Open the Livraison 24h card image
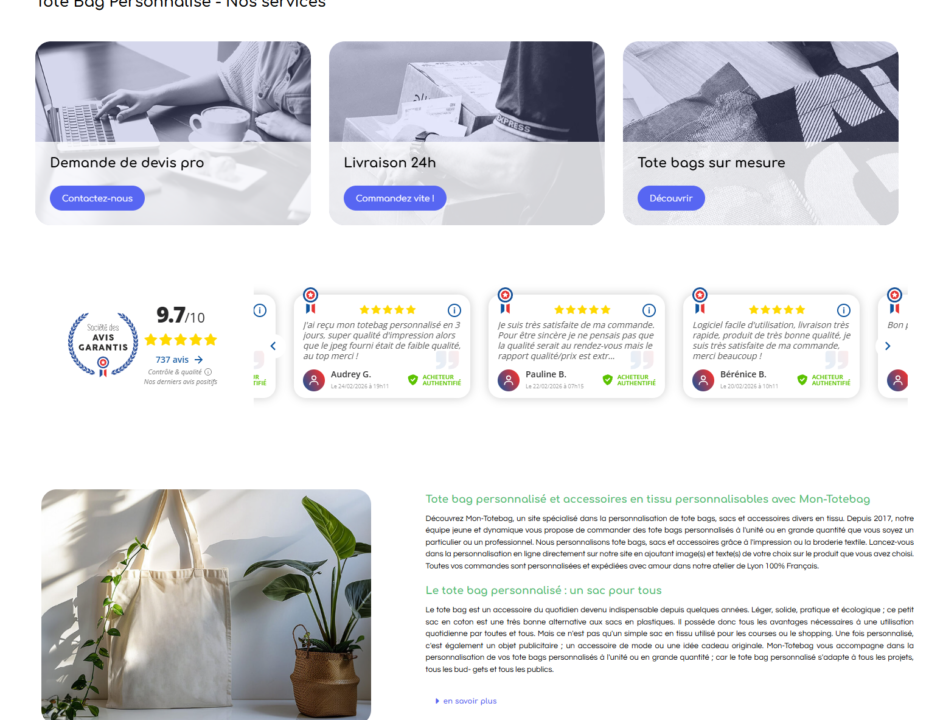The width and height of the screenshot is (943, 720). click(x=467, y=91)
